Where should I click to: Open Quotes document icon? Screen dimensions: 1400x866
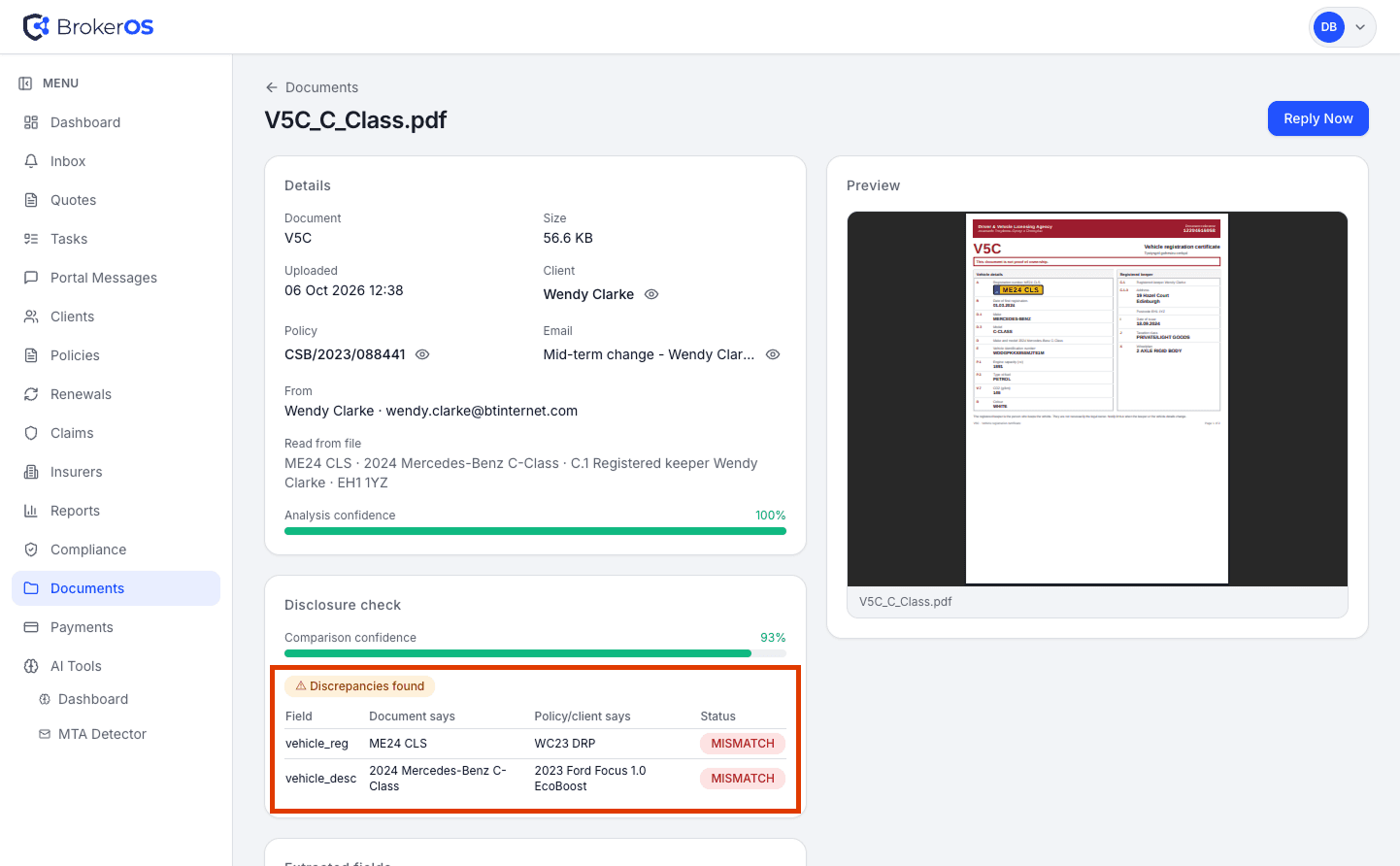point(31,200)
